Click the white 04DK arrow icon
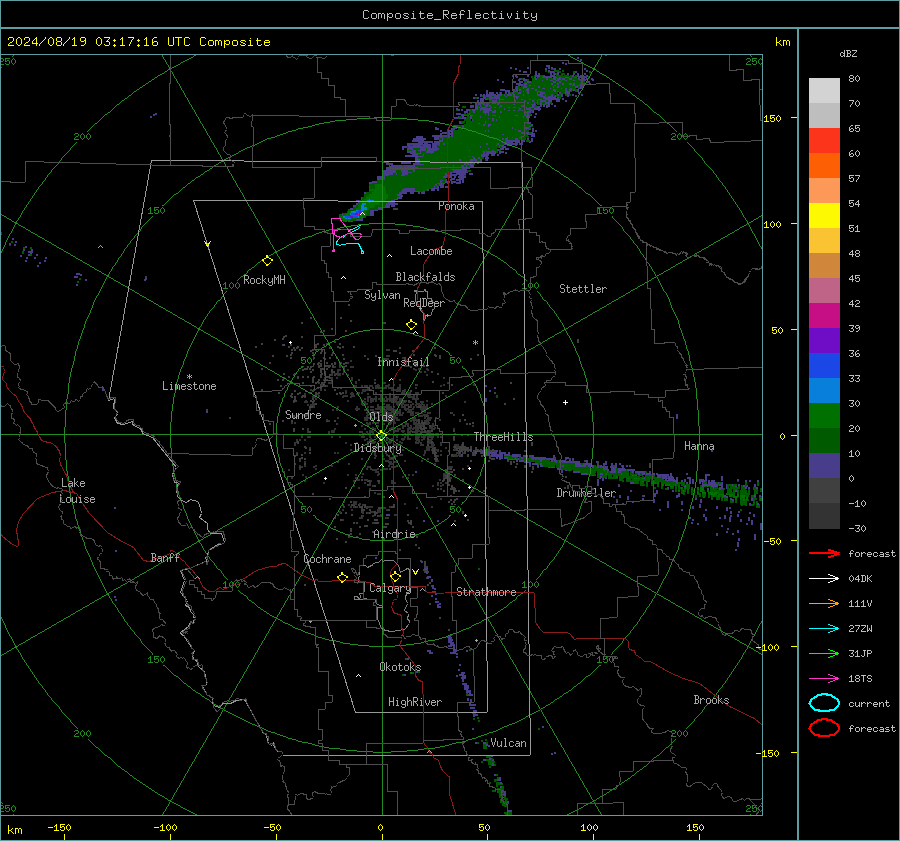 pos(824,579)
